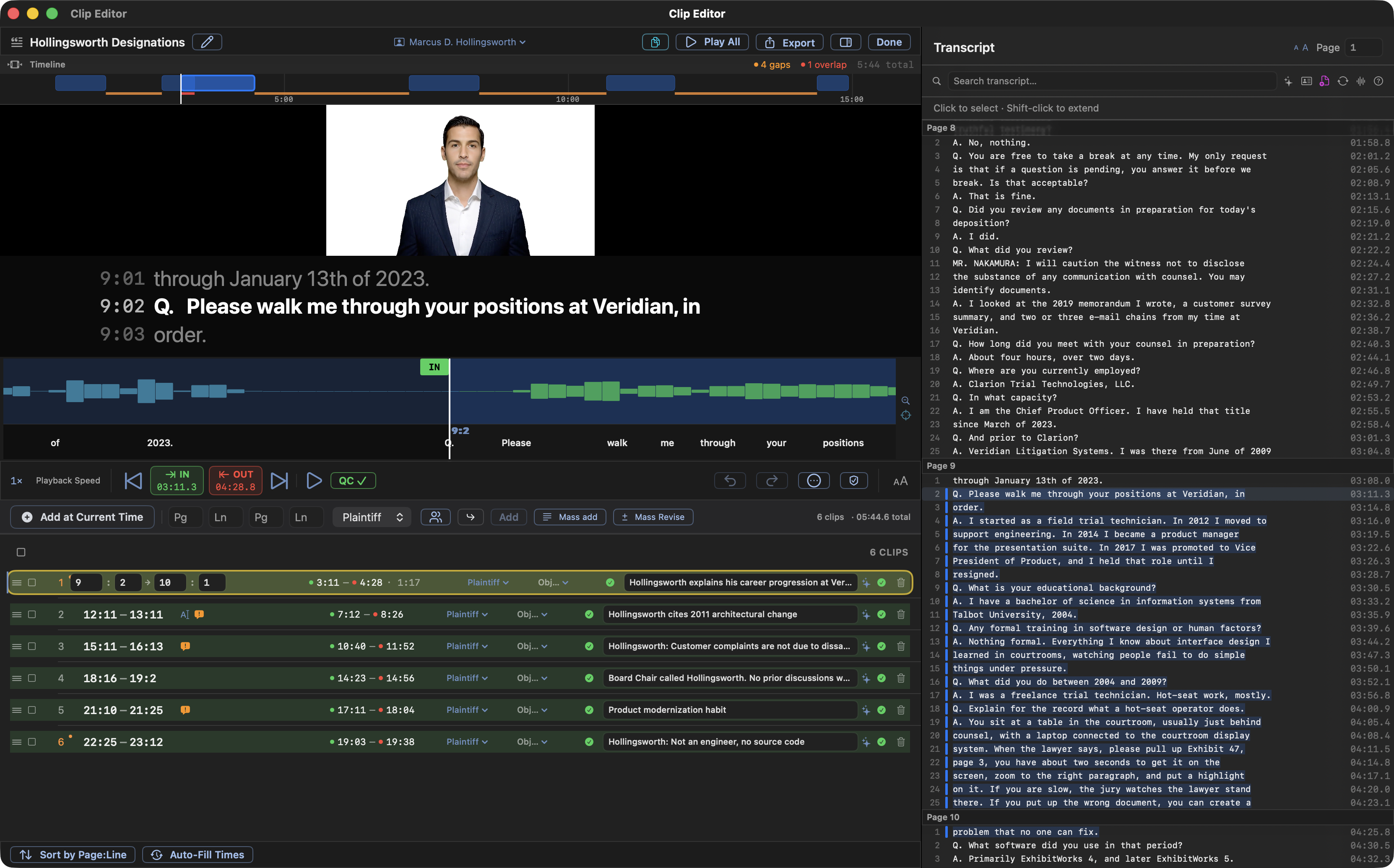
Task: Click the refresh sync icon in the transcript toolbar
Action: 1342,81
